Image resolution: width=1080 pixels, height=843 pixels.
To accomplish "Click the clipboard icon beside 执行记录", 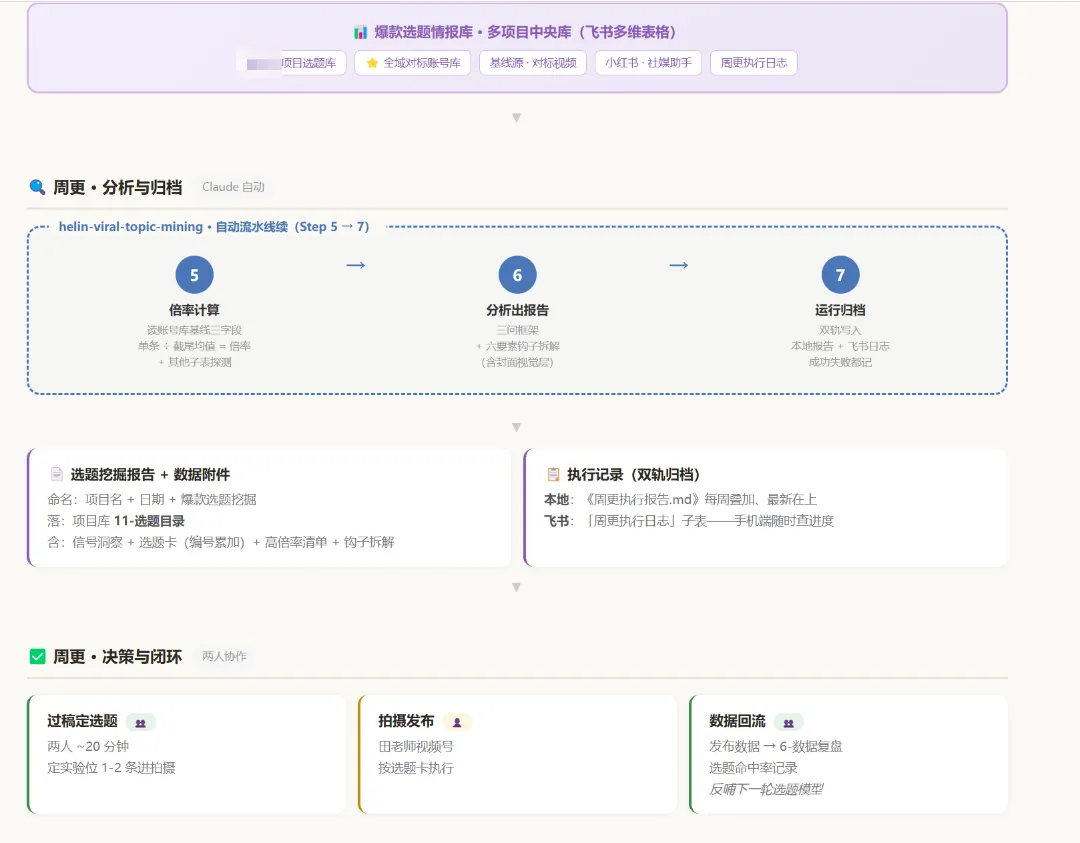I will (x=553, y=474).
